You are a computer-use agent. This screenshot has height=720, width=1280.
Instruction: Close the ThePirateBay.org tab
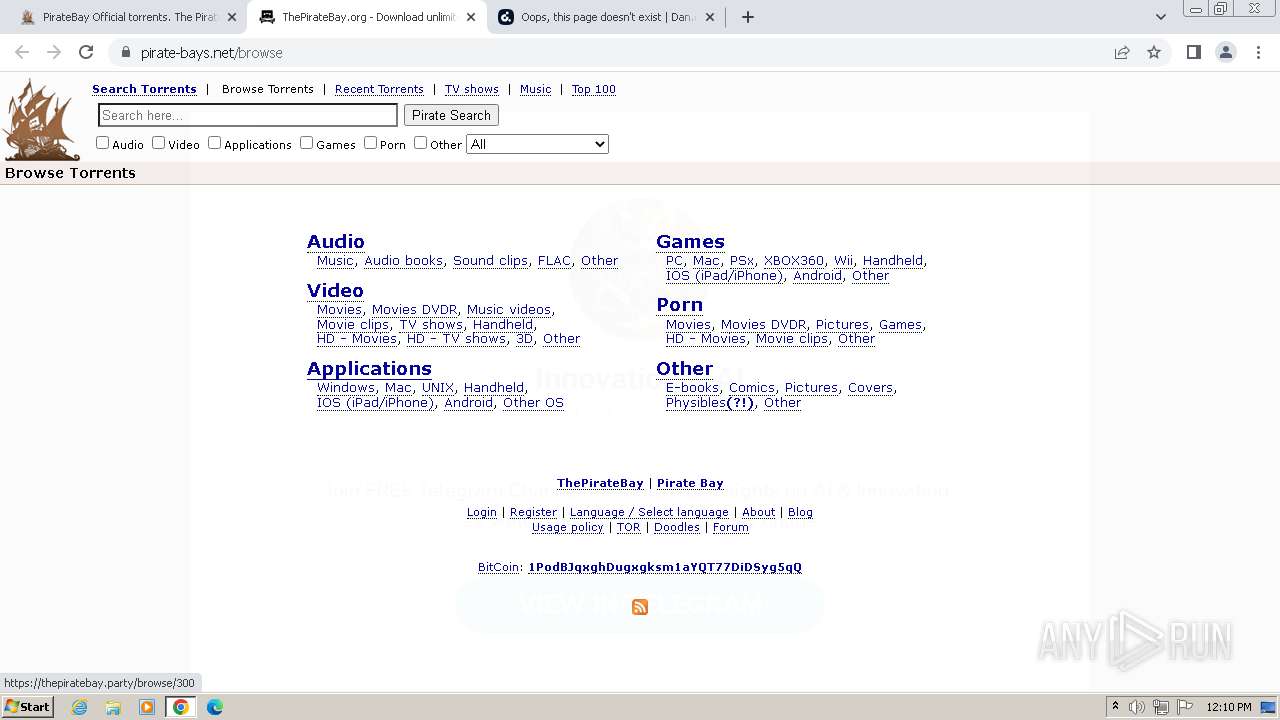[471, 17]
